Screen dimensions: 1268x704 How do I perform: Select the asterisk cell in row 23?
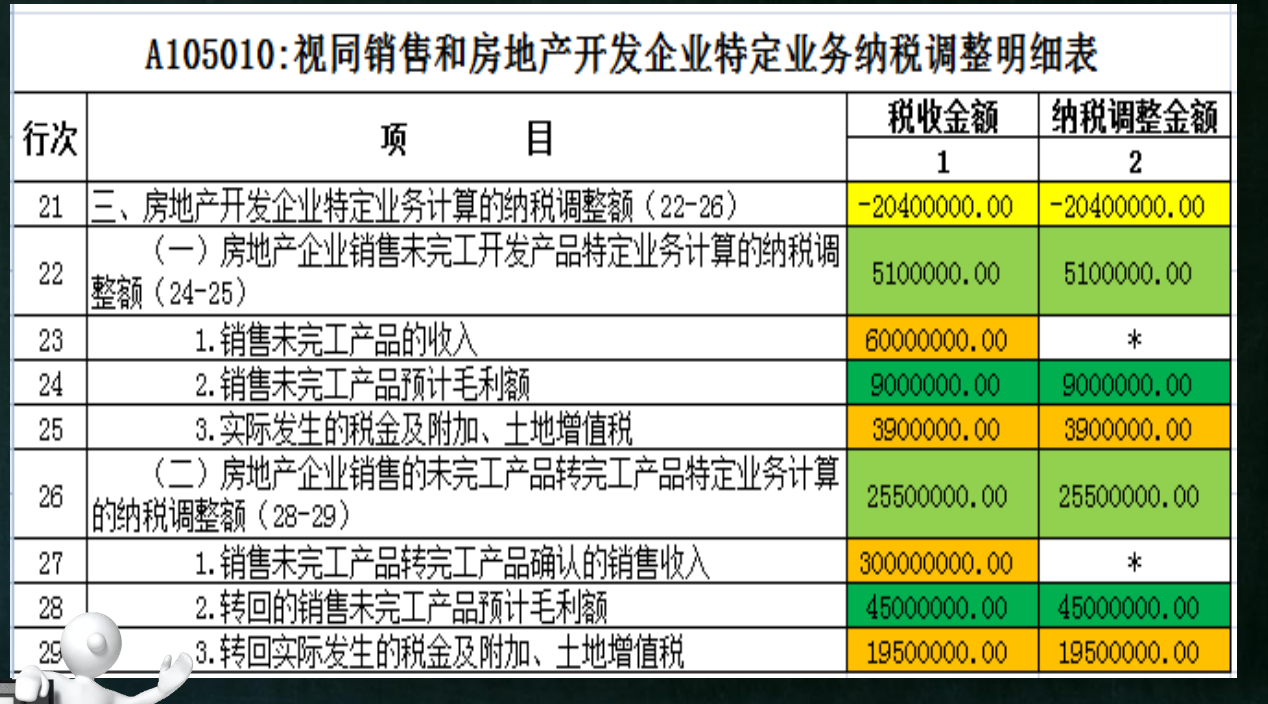1134,341
